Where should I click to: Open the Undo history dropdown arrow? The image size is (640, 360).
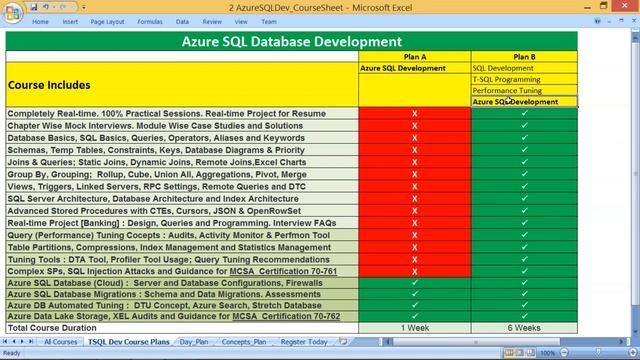[54, 7]
